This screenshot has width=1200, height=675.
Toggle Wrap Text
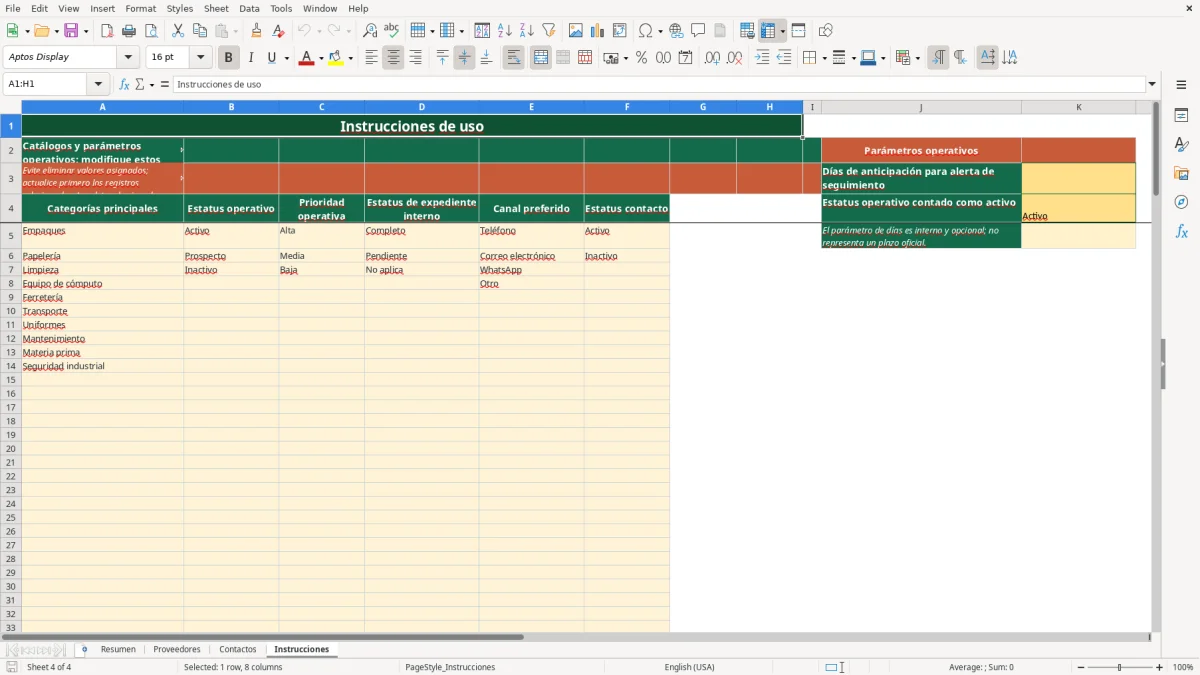coord(513,58)
